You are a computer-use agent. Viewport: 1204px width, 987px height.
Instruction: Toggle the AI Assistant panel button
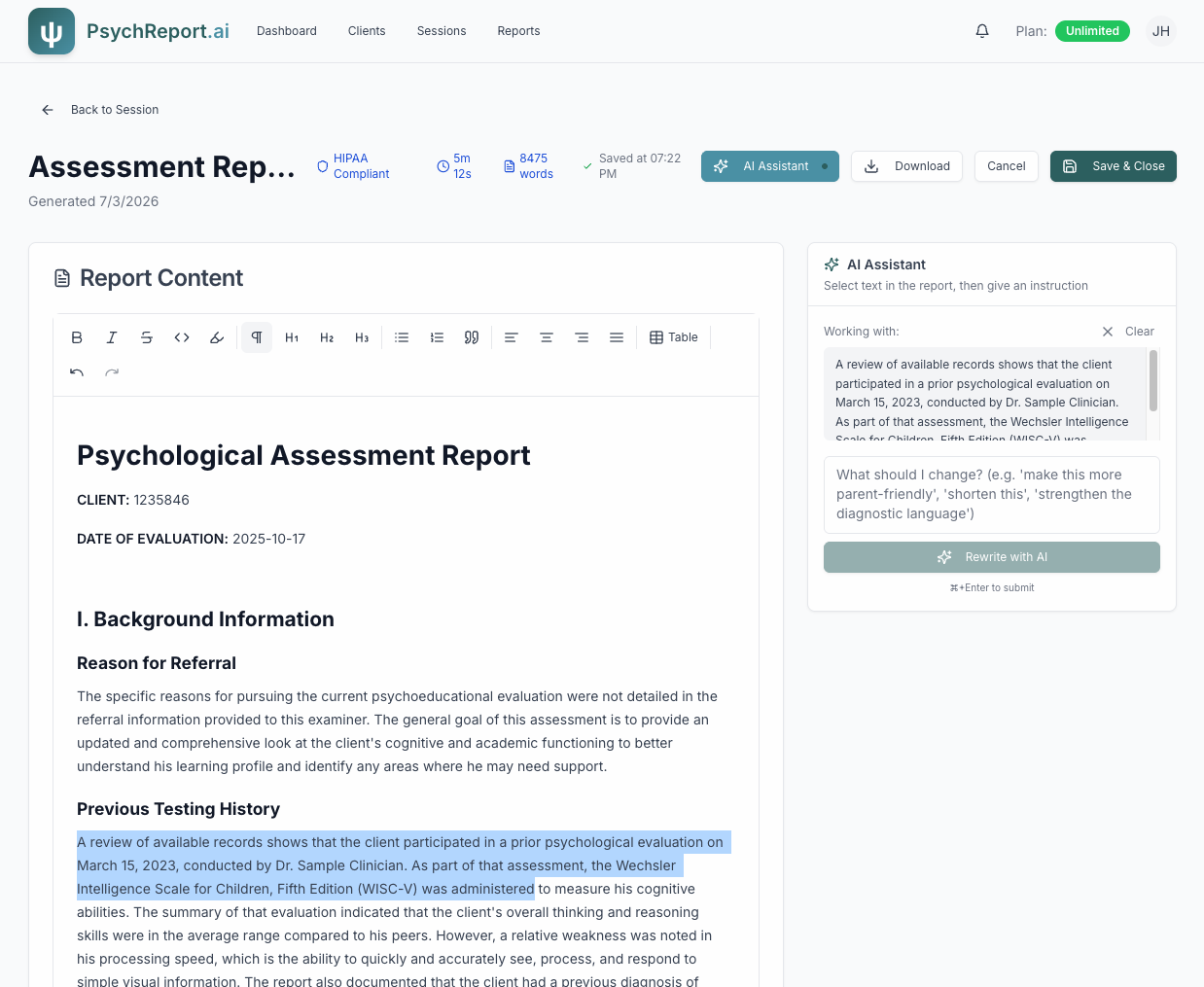pyautogui.click(x=770, y=166)
